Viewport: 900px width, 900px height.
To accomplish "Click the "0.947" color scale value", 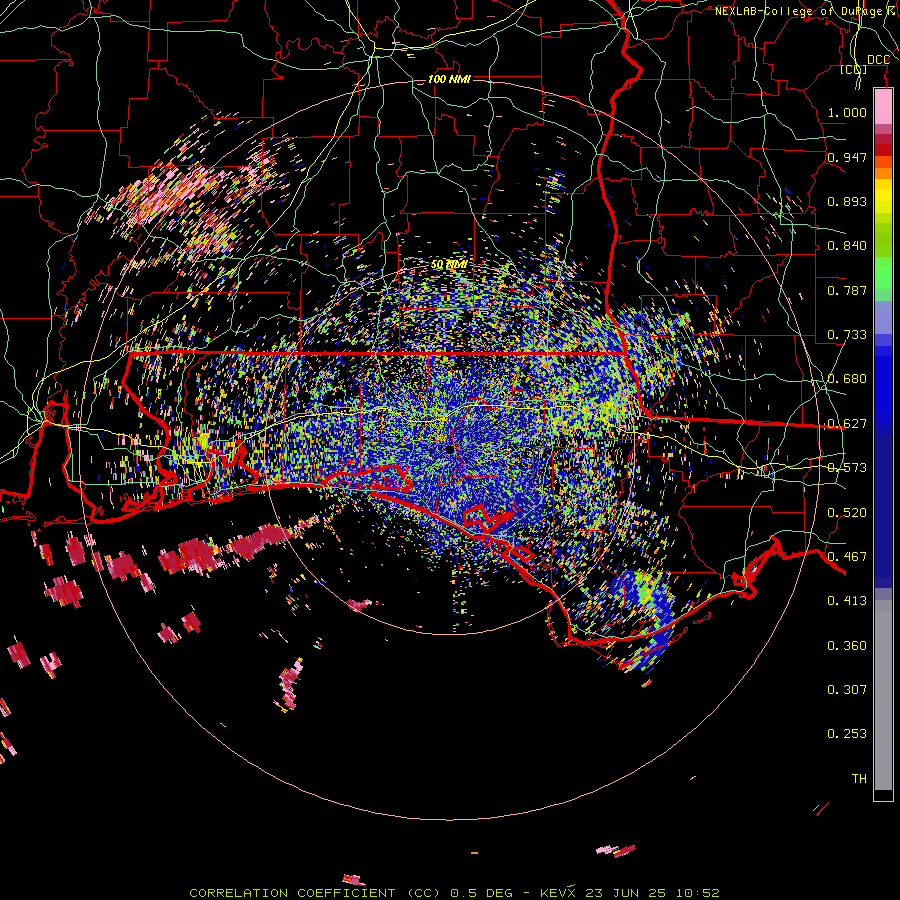I will click(x=847, y=157).
